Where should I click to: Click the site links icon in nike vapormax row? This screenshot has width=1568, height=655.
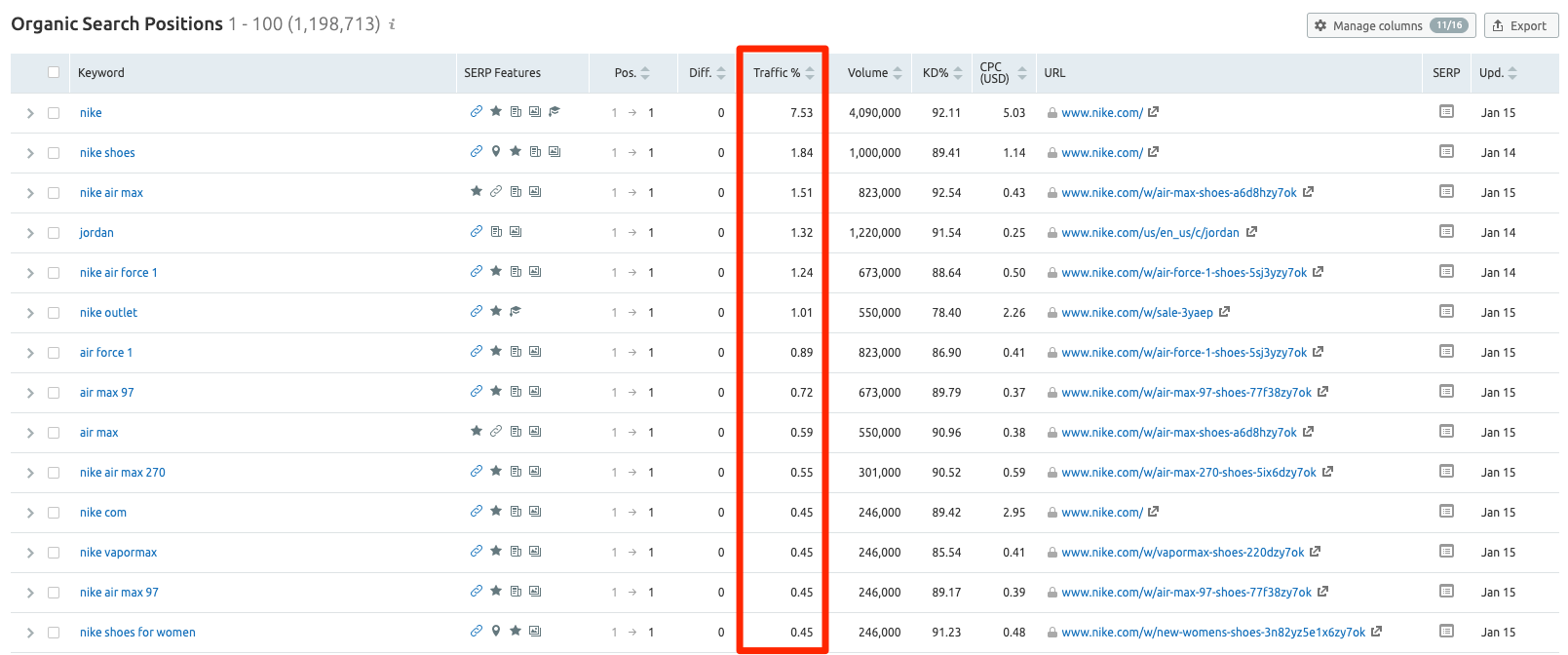pos(477,551)
